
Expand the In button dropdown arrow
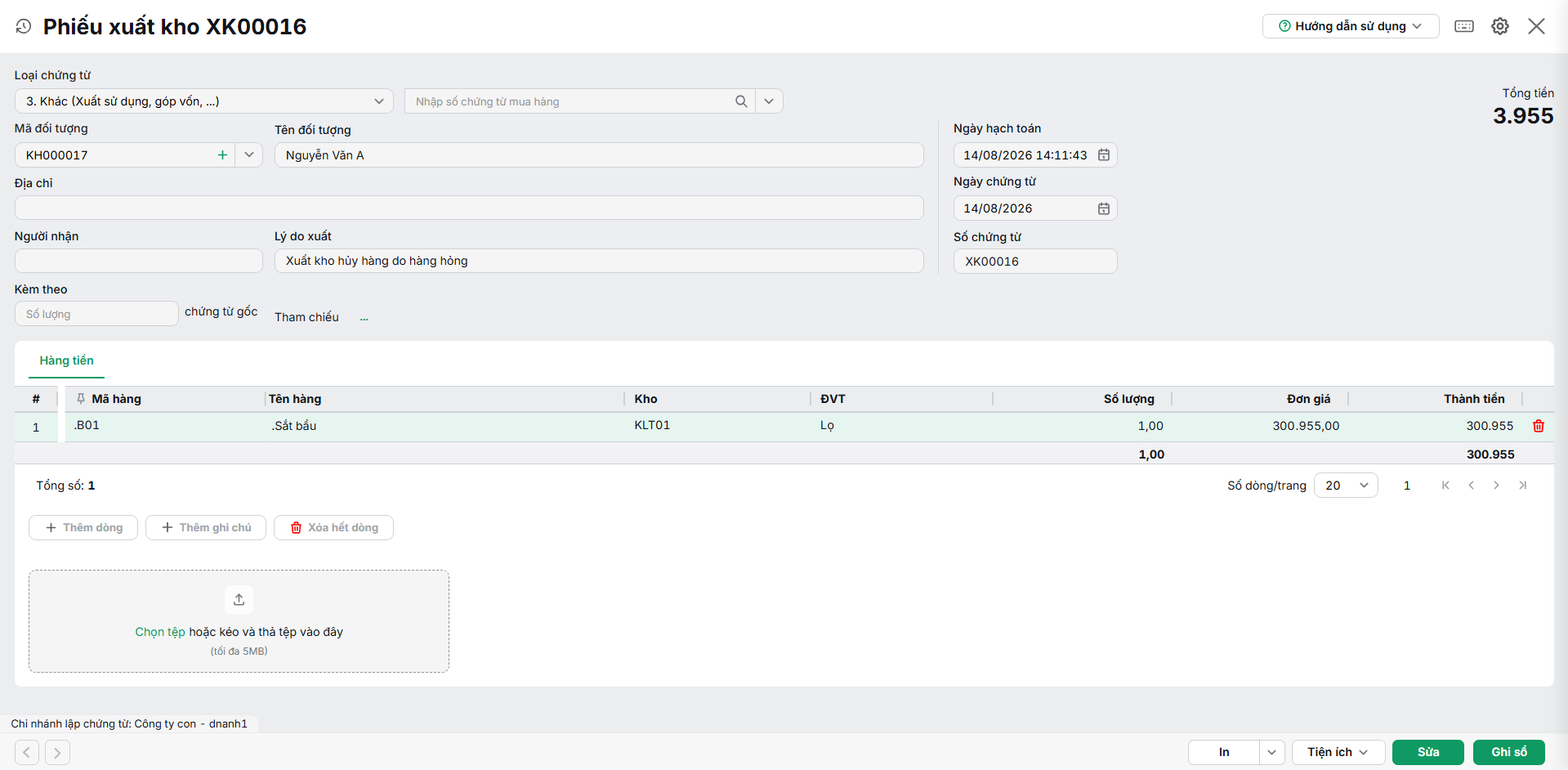point(1272,752)
